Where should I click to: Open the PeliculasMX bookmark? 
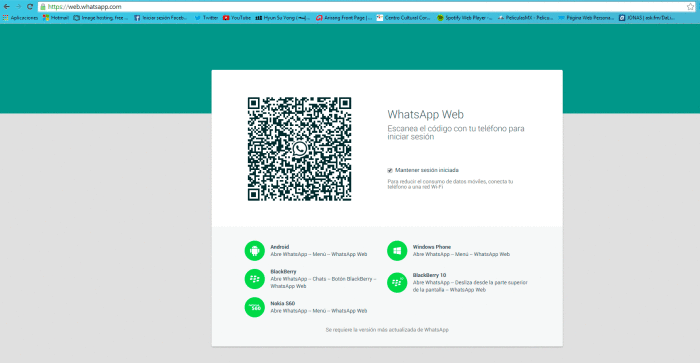click(525, 18)
